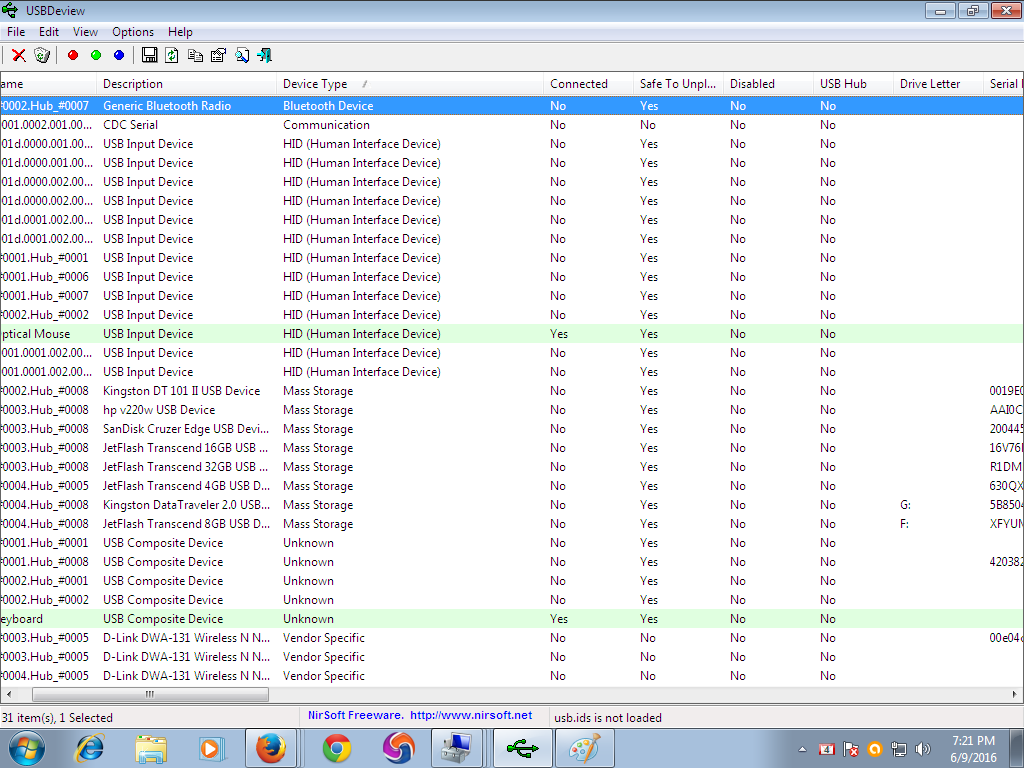The image size is (1024, 768).
Task: Click the horizontal scrollbar left arrow
Action: click(x=8, y=694)
